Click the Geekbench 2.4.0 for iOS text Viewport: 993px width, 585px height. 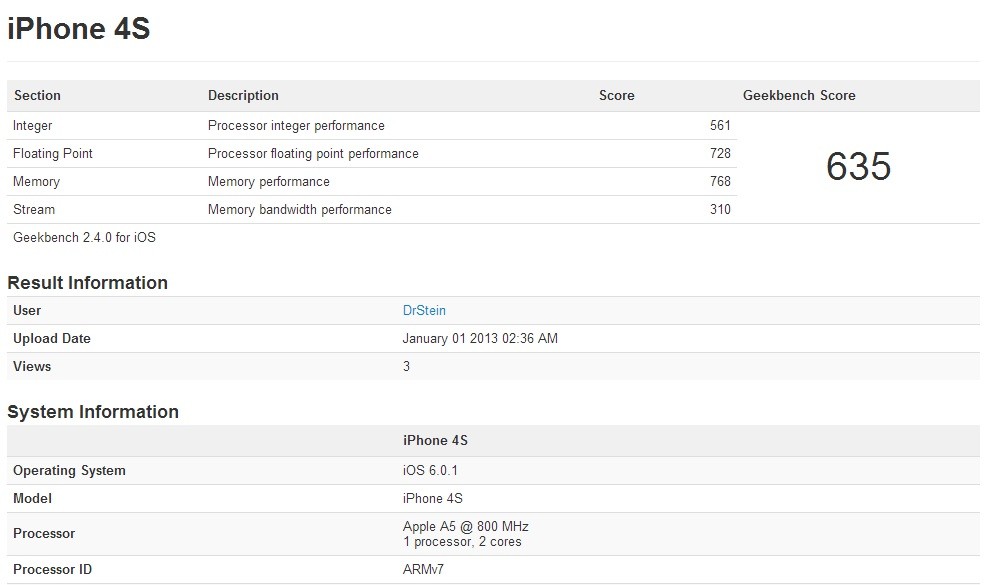point(84,238)
